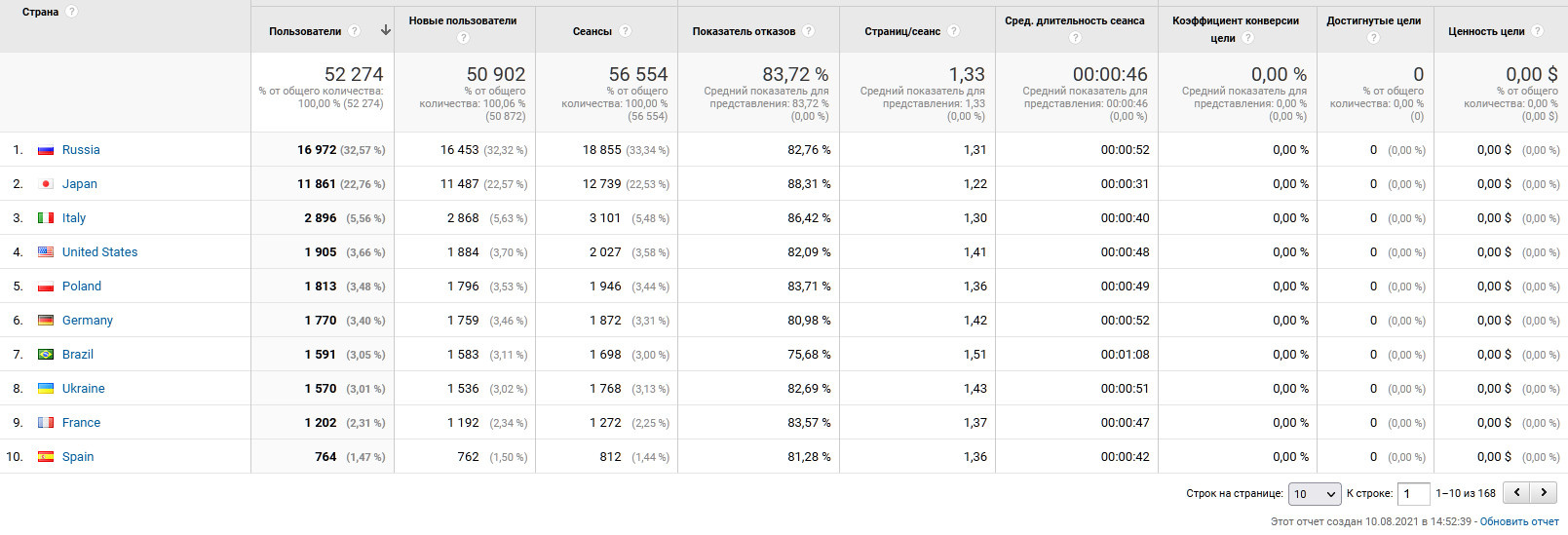The image size is (1568, 535).
Task: Go to next page of rows
Action: coord(1544,493)
